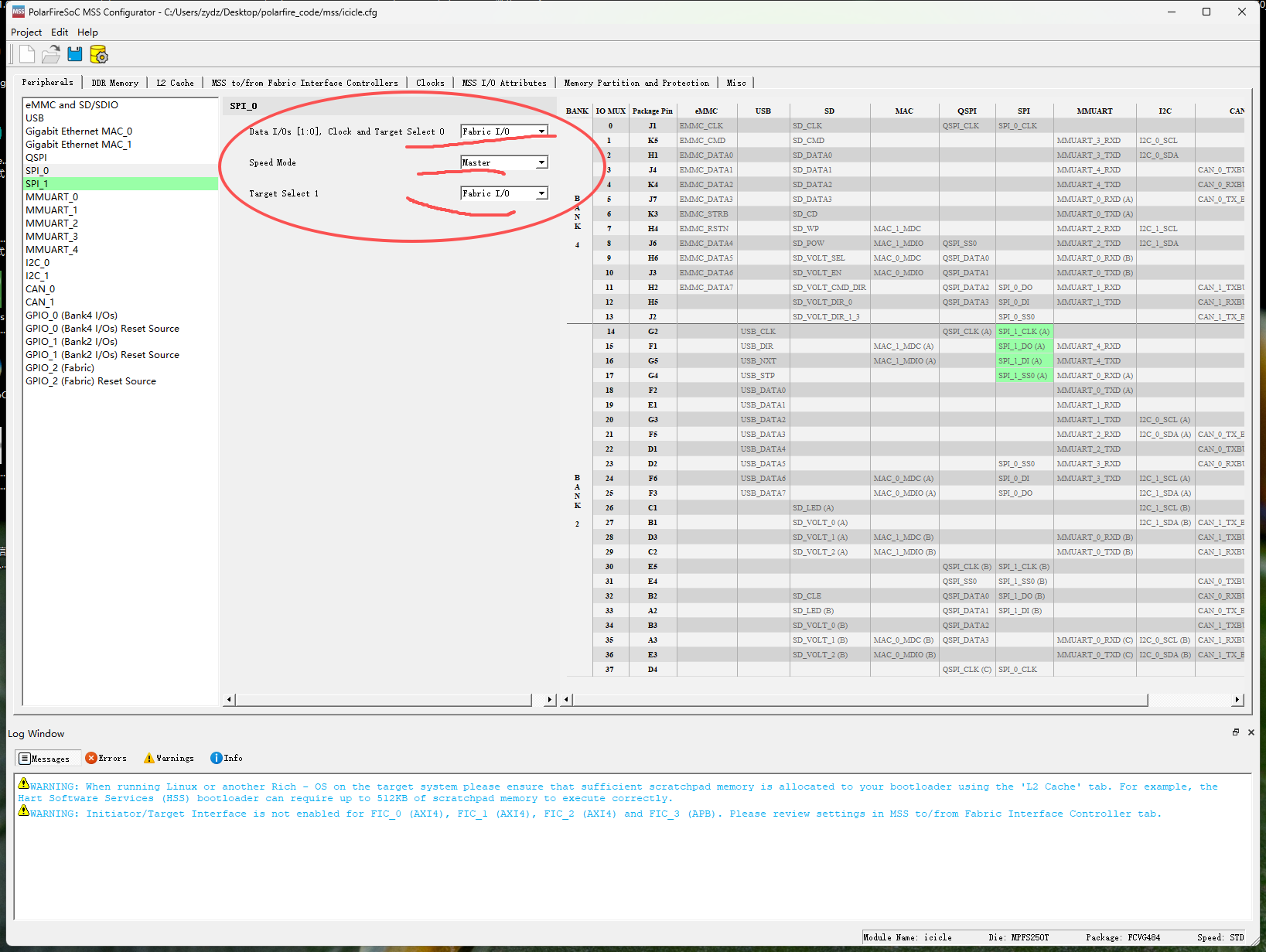Select USB in the peripherals list
The image size is (1266, 952).
[121, 118]
